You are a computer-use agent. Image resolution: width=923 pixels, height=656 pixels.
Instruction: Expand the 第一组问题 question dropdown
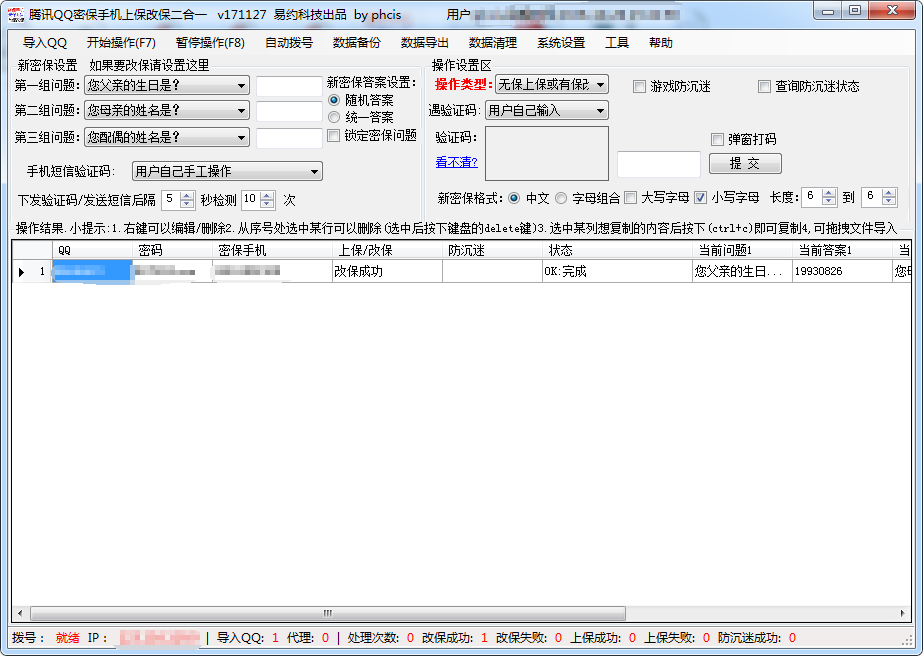[x=167, y=85]
